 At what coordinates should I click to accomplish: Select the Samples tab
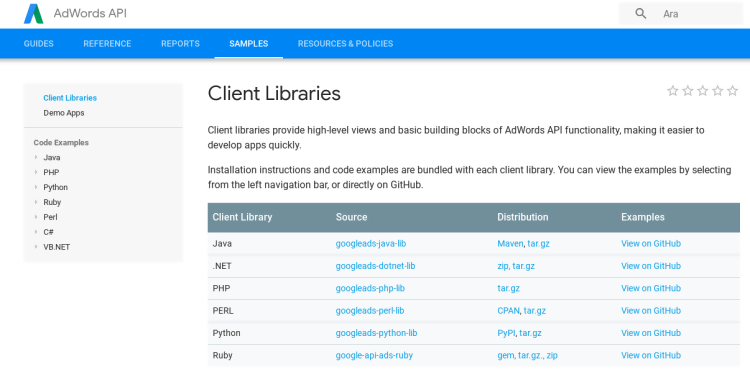(249, 44)
